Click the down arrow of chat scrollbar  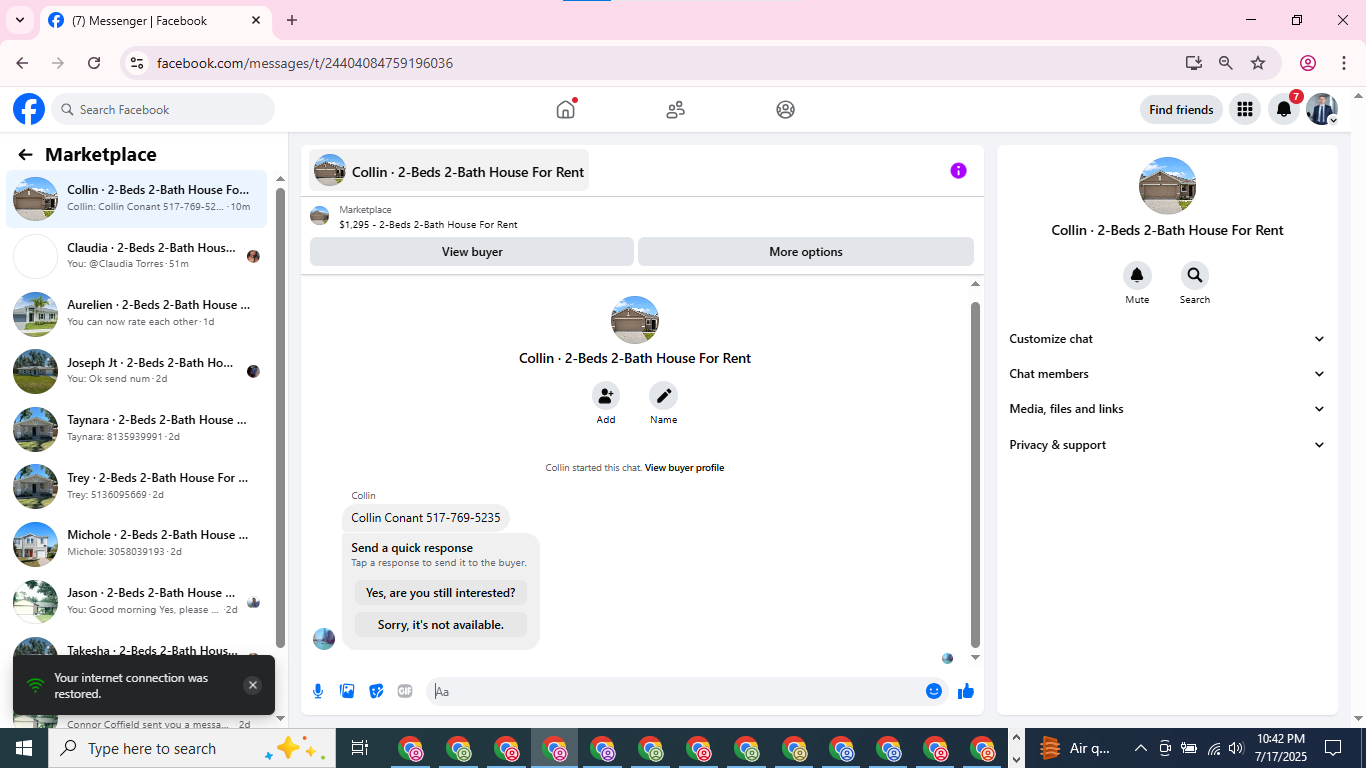pos(976,658)
